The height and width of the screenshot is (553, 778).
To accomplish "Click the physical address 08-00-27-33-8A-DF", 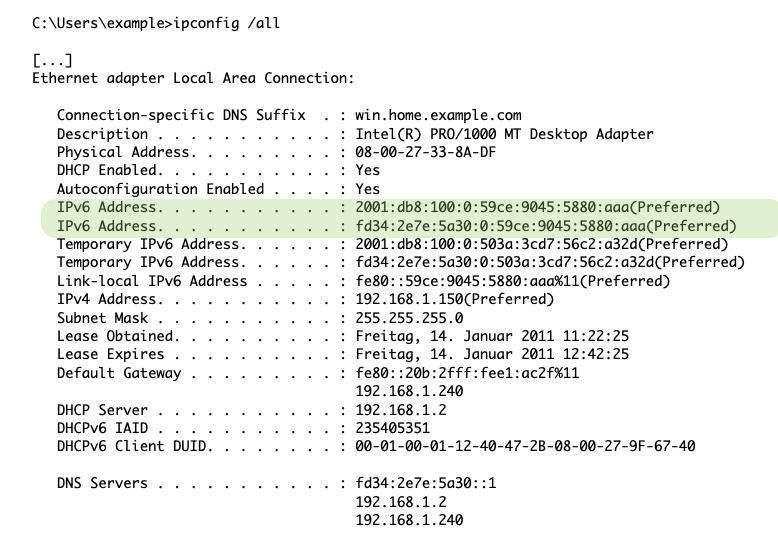I will click(x=430, y=152).
